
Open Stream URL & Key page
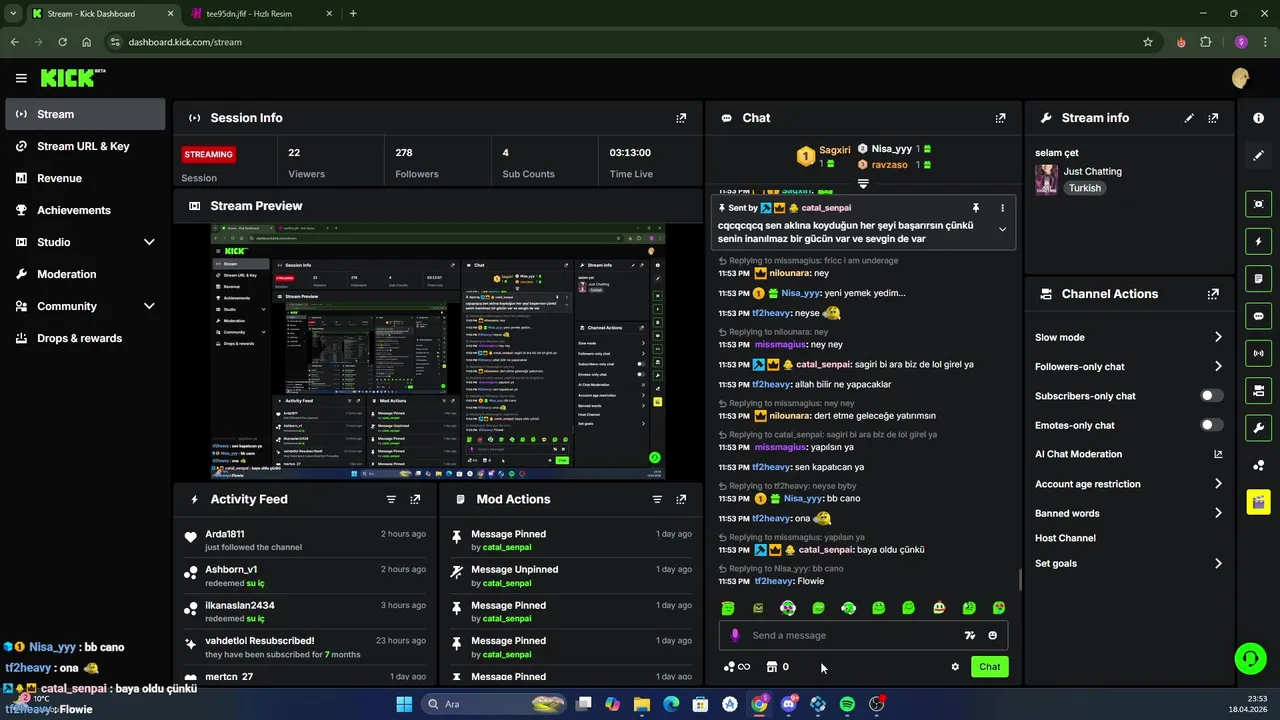click(x=85, y=146)
